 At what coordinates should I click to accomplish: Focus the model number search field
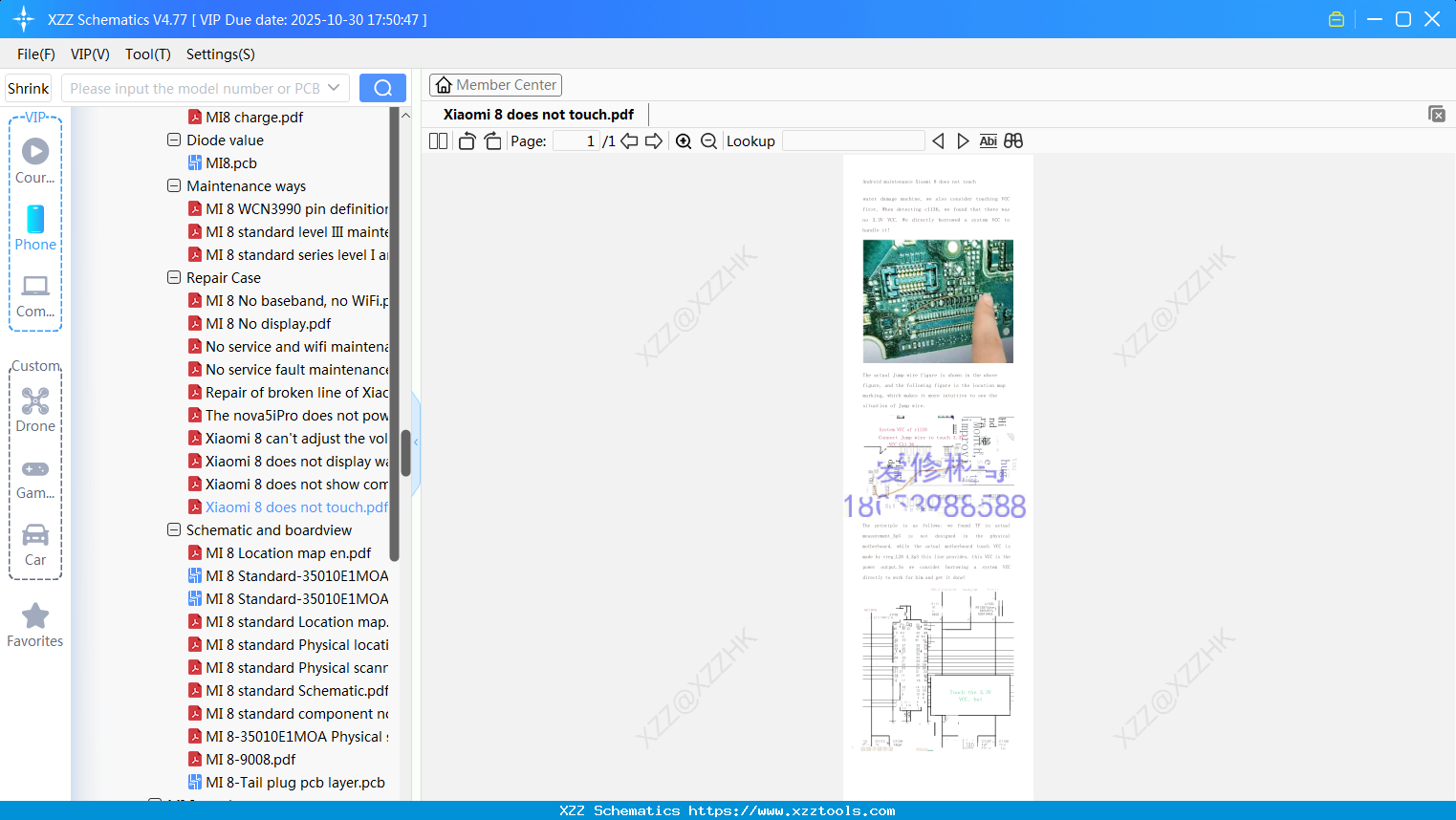pyautogui.click(x=195, y=88)
